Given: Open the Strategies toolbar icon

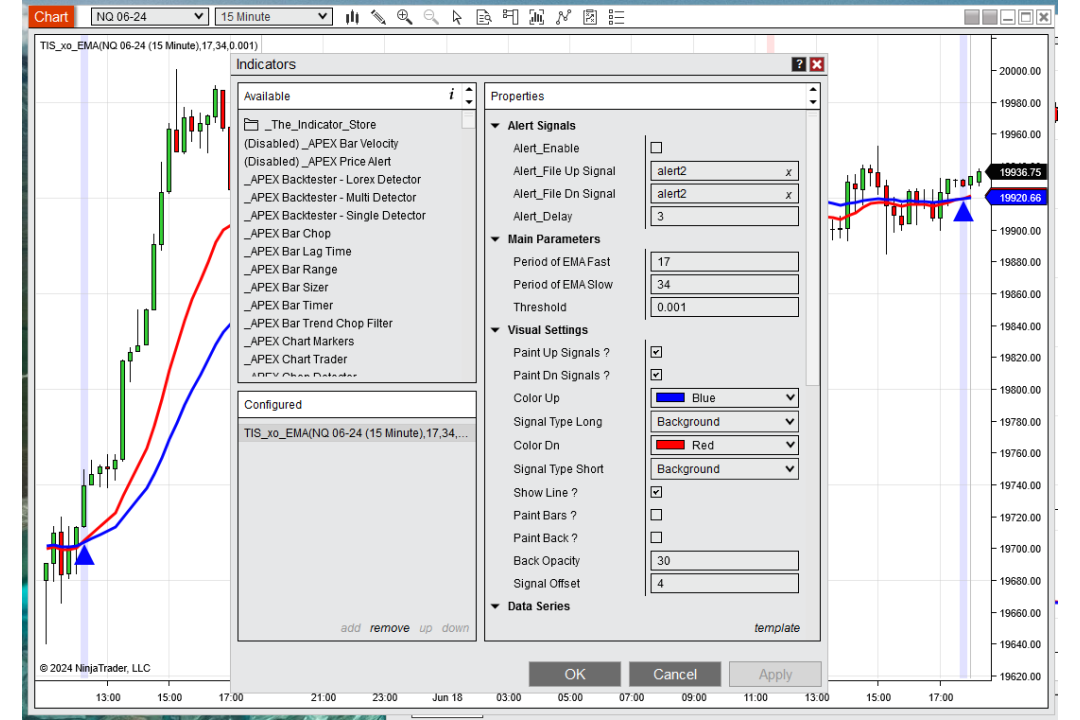Looking at the screenshot, I should (563, 17).
